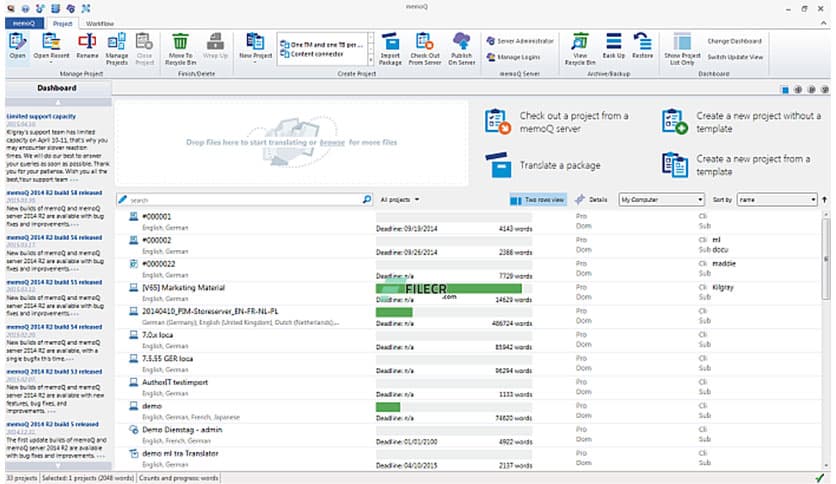Select the 7.0.x loca project
The width and height of the screenshot is (836, 484).
(469, 340)
